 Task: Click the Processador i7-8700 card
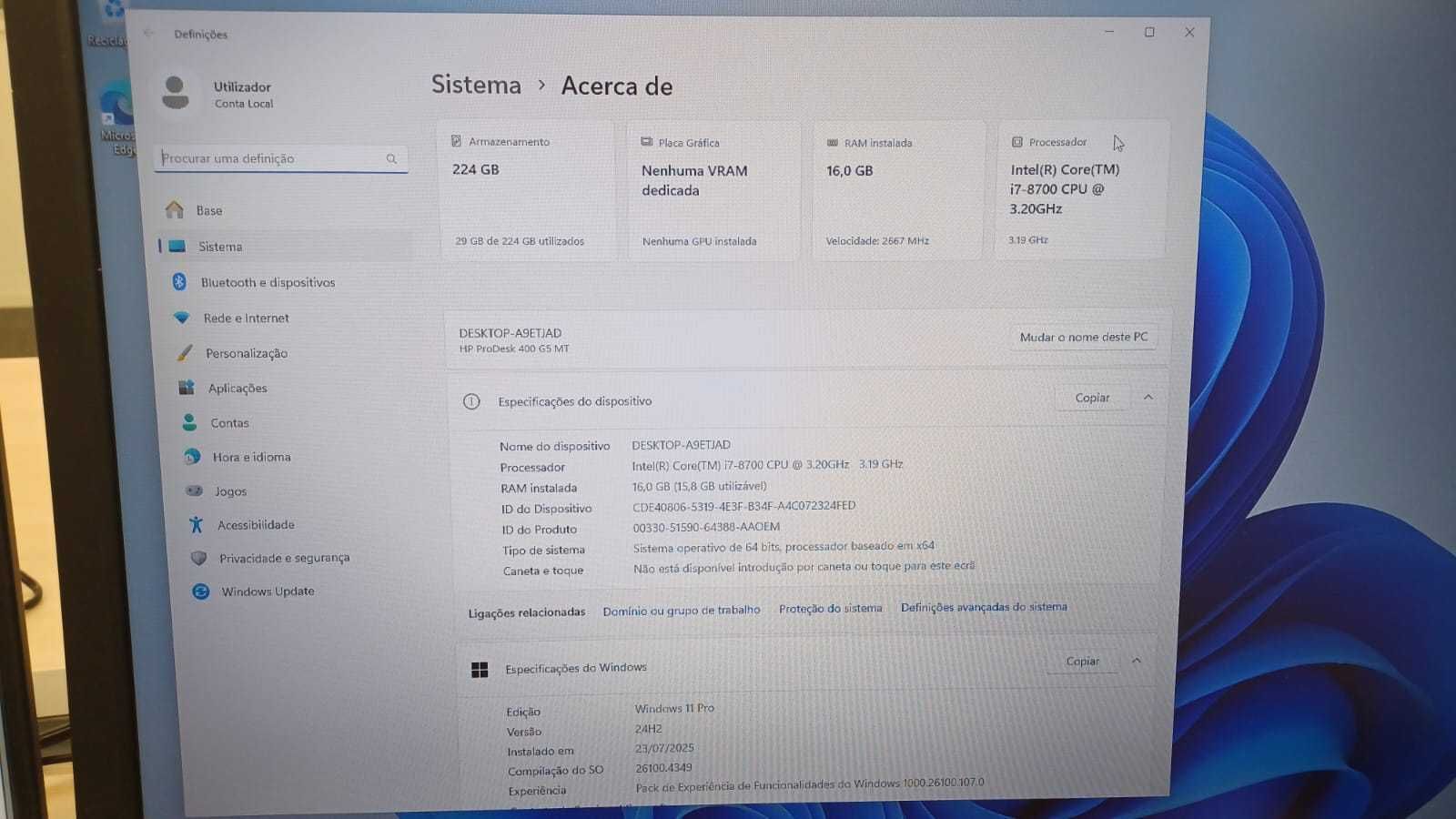tap(1081, 189)
